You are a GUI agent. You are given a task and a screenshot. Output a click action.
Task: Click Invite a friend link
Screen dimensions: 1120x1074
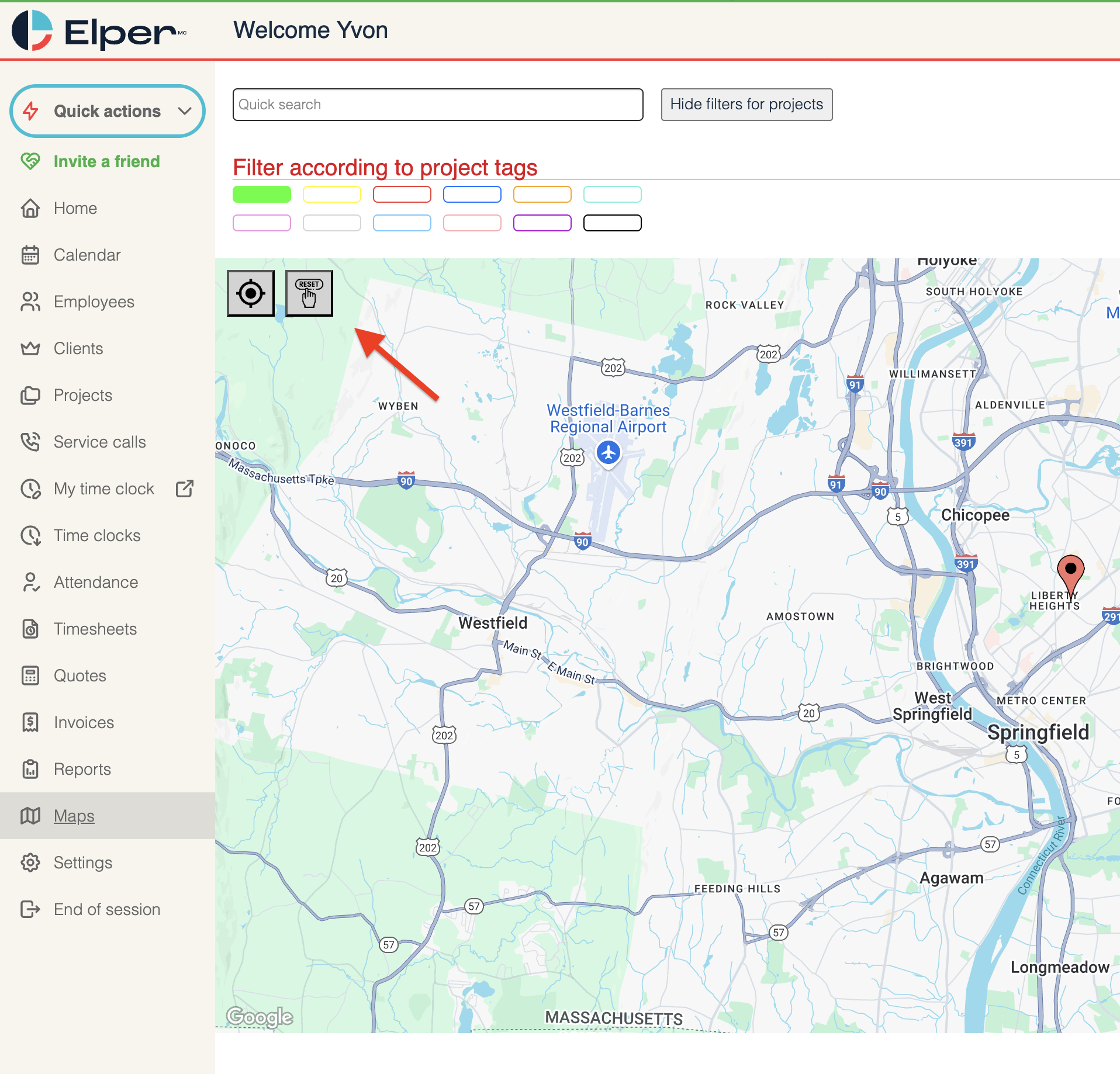coord(106,161)
